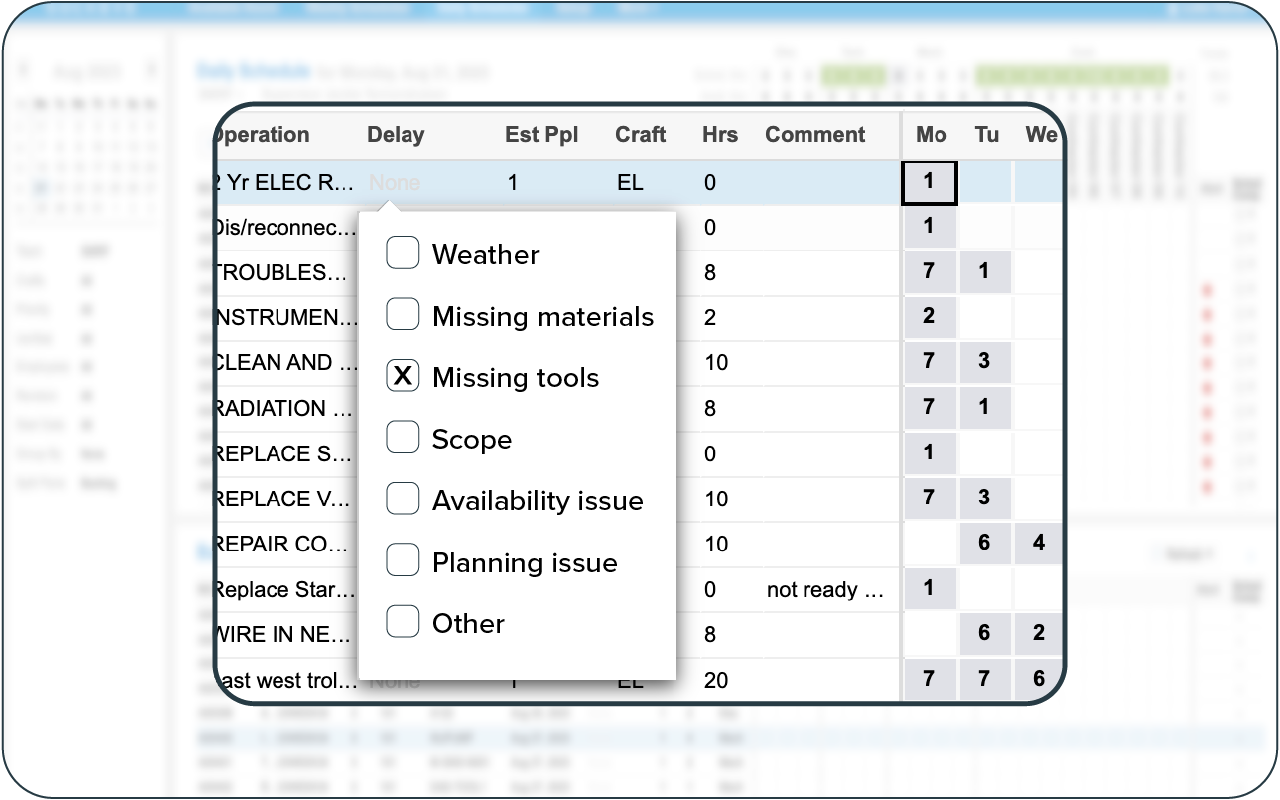Mark Planning issue as a delay reason
1280x800 pixels.
point(403,560)
